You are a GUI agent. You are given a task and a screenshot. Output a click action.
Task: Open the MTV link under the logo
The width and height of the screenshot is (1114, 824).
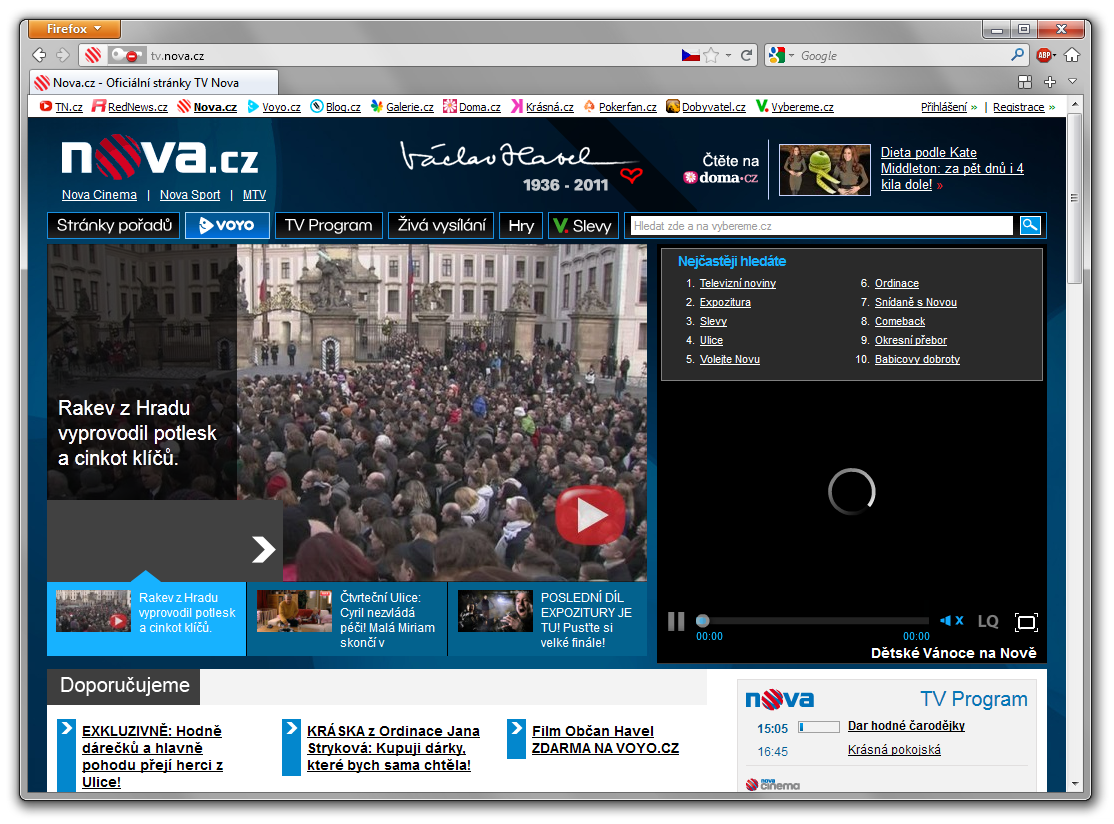254,195
